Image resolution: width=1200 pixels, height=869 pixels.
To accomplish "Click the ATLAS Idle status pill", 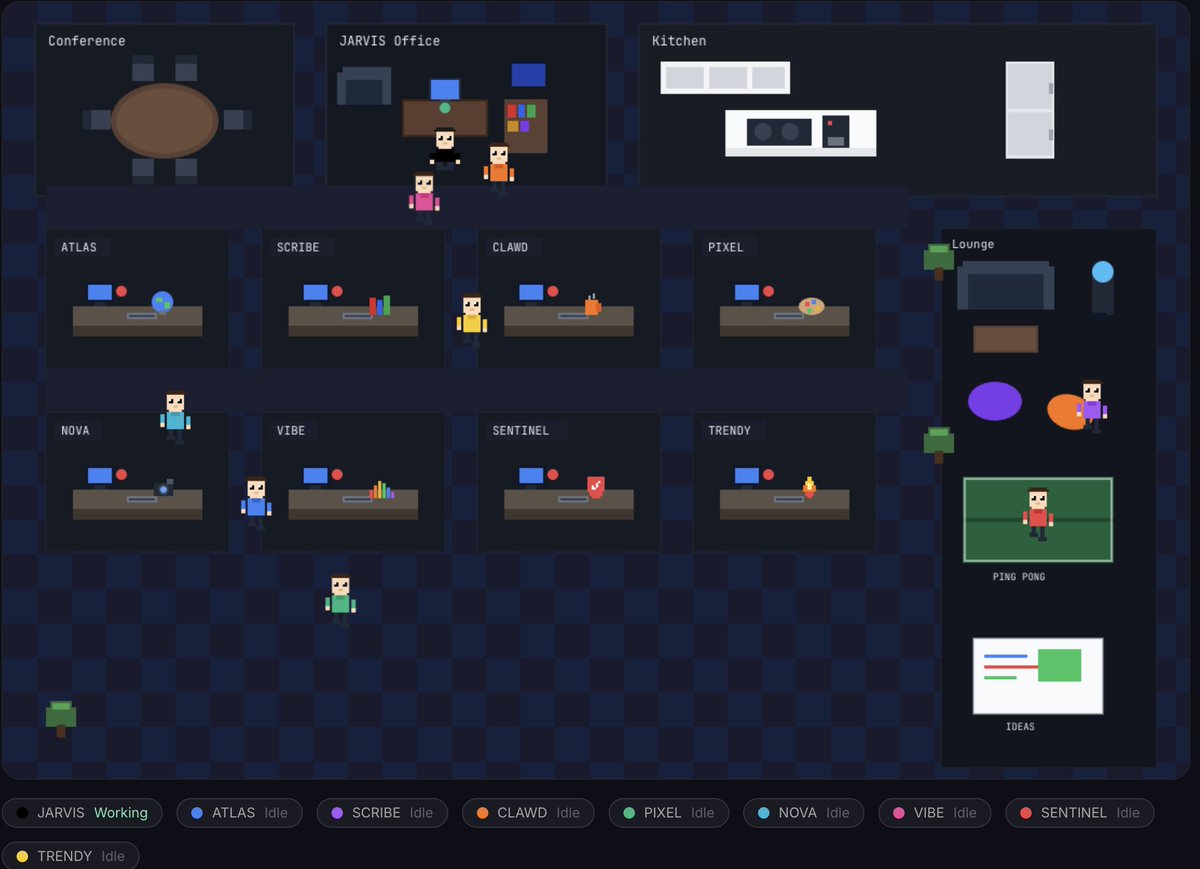I will point(239,813).
